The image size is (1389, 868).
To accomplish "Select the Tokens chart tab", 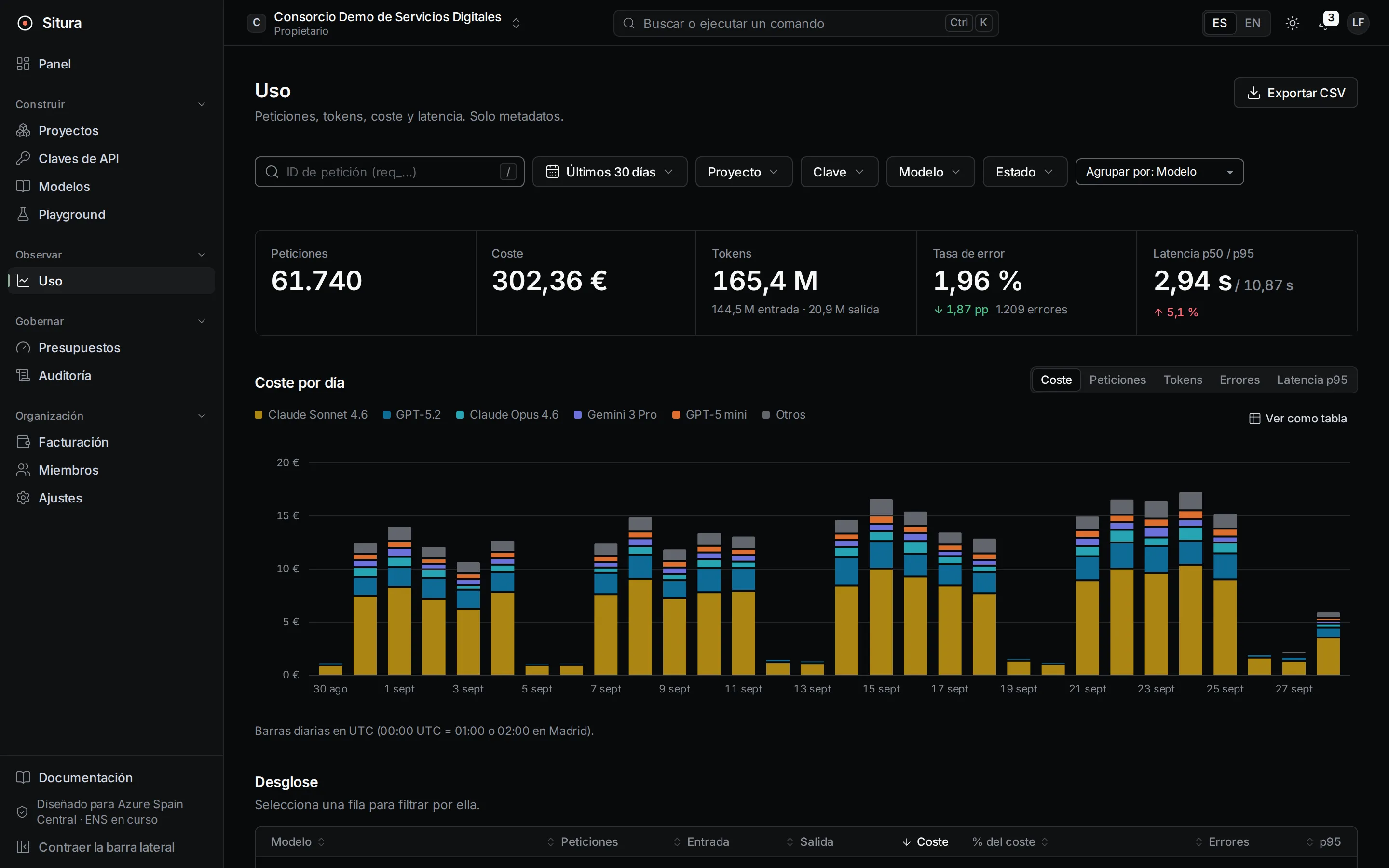I will click(x=1183, y=380).
